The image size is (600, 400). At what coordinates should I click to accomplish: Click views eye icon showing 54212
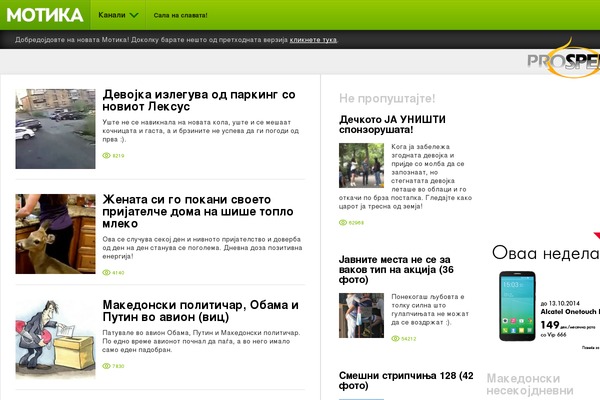tap(344, 338)
